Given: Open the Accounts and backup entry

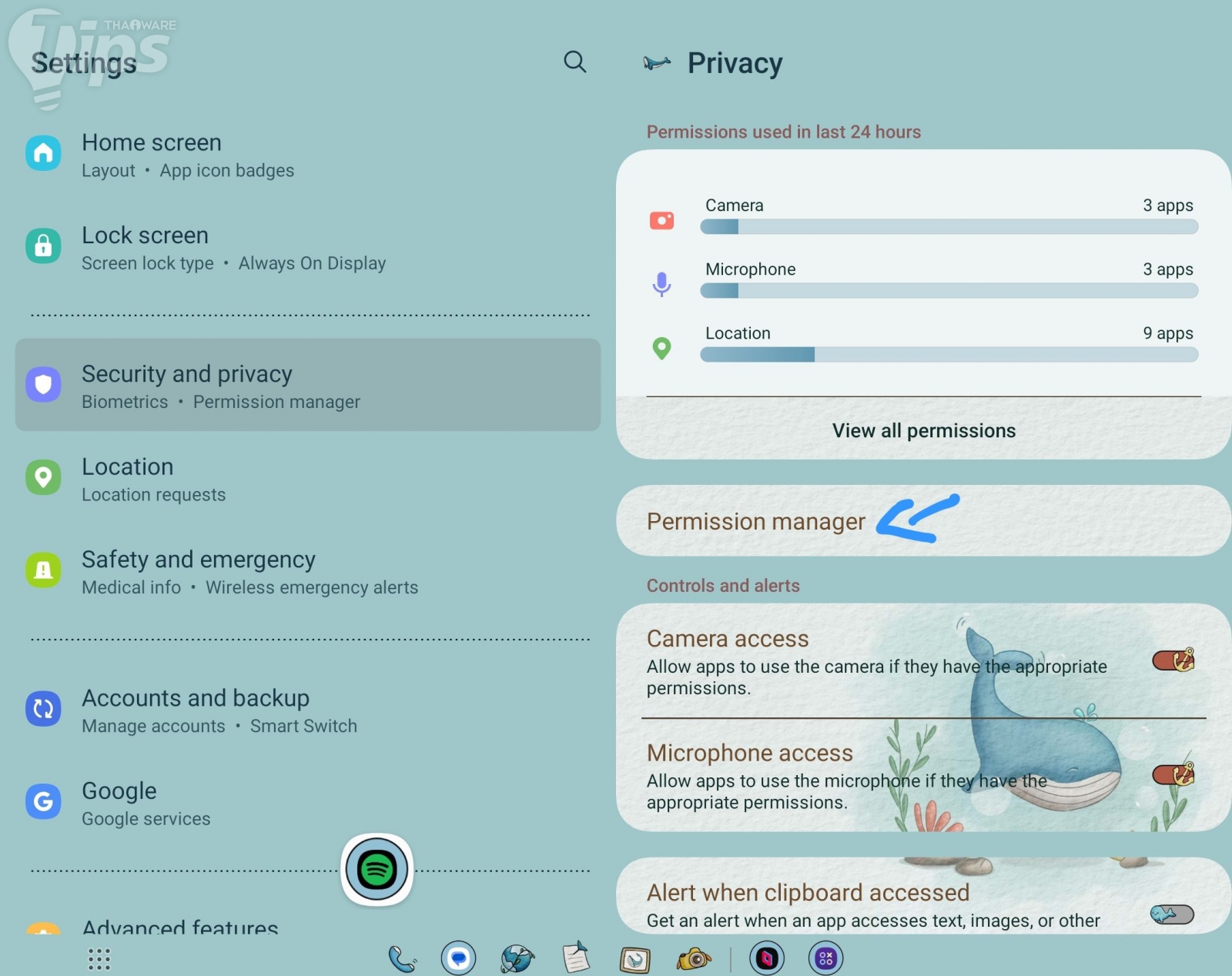Looking at the screenshot, I should point(308,710).
